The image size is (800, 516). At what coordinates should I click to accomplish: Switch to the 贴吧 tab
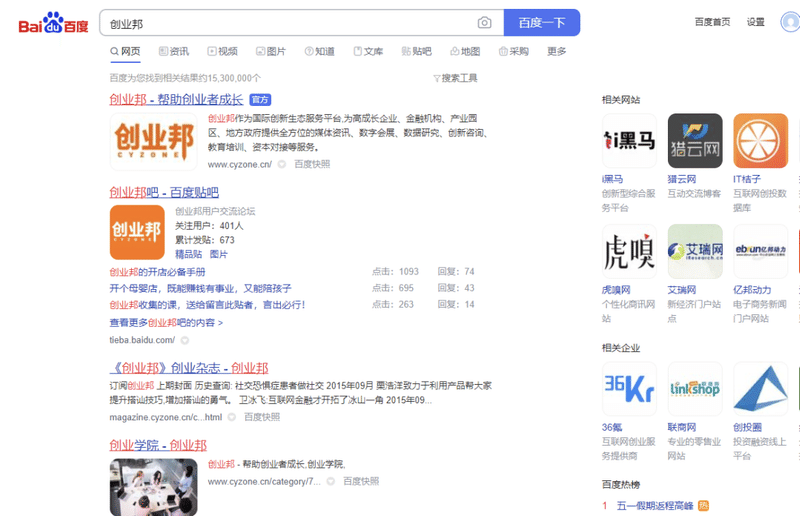[x=416, y=52]
